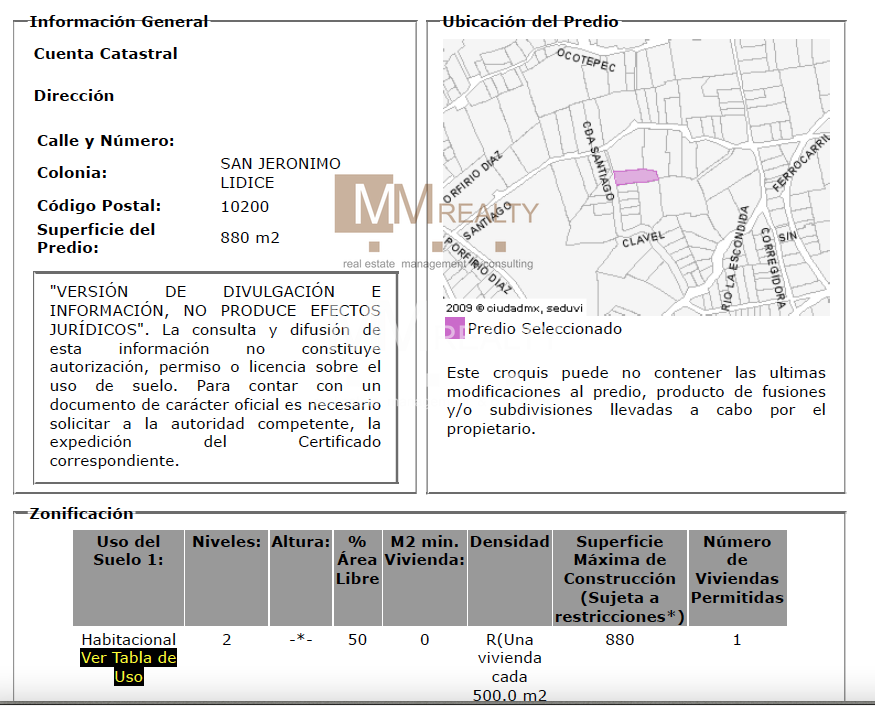Screen dimensions: 875x706
Task: Select the Clavel street label on map
Action: (642, 241)
